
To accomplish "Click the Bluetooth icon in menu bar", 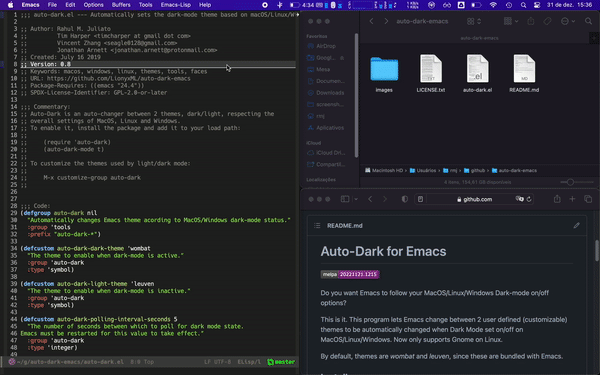I will [x=280, y=5].
